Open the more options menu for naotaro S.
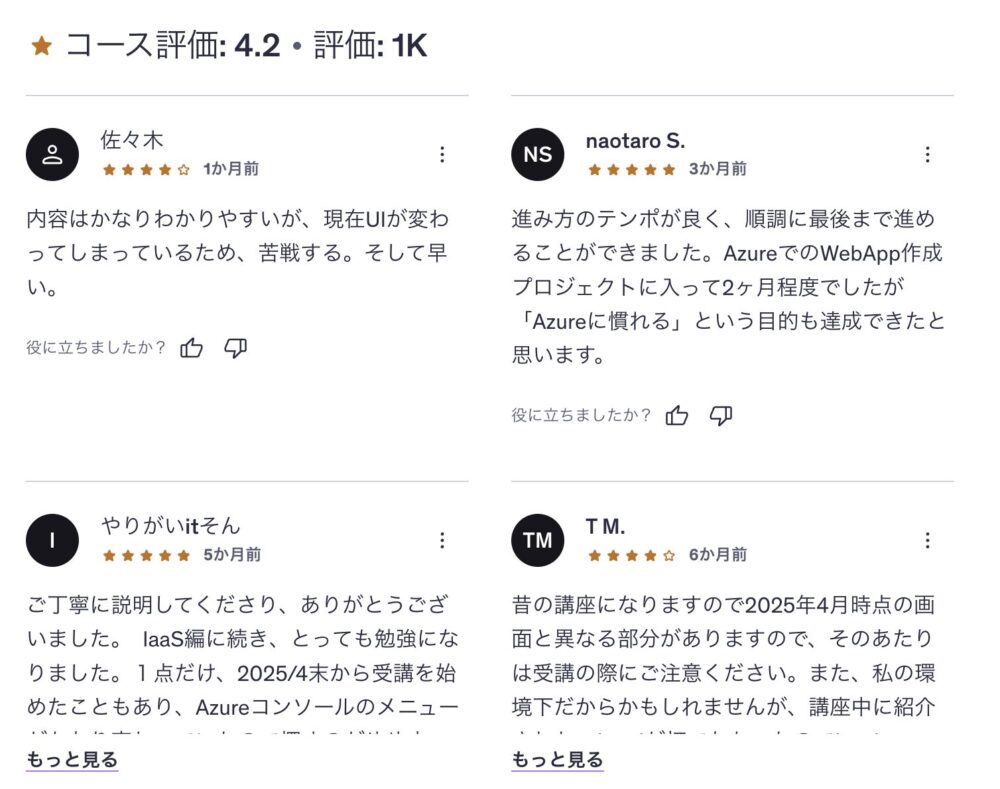This screenshot has width=1000, height=789. pyautogui.click(x=927, y=154)
